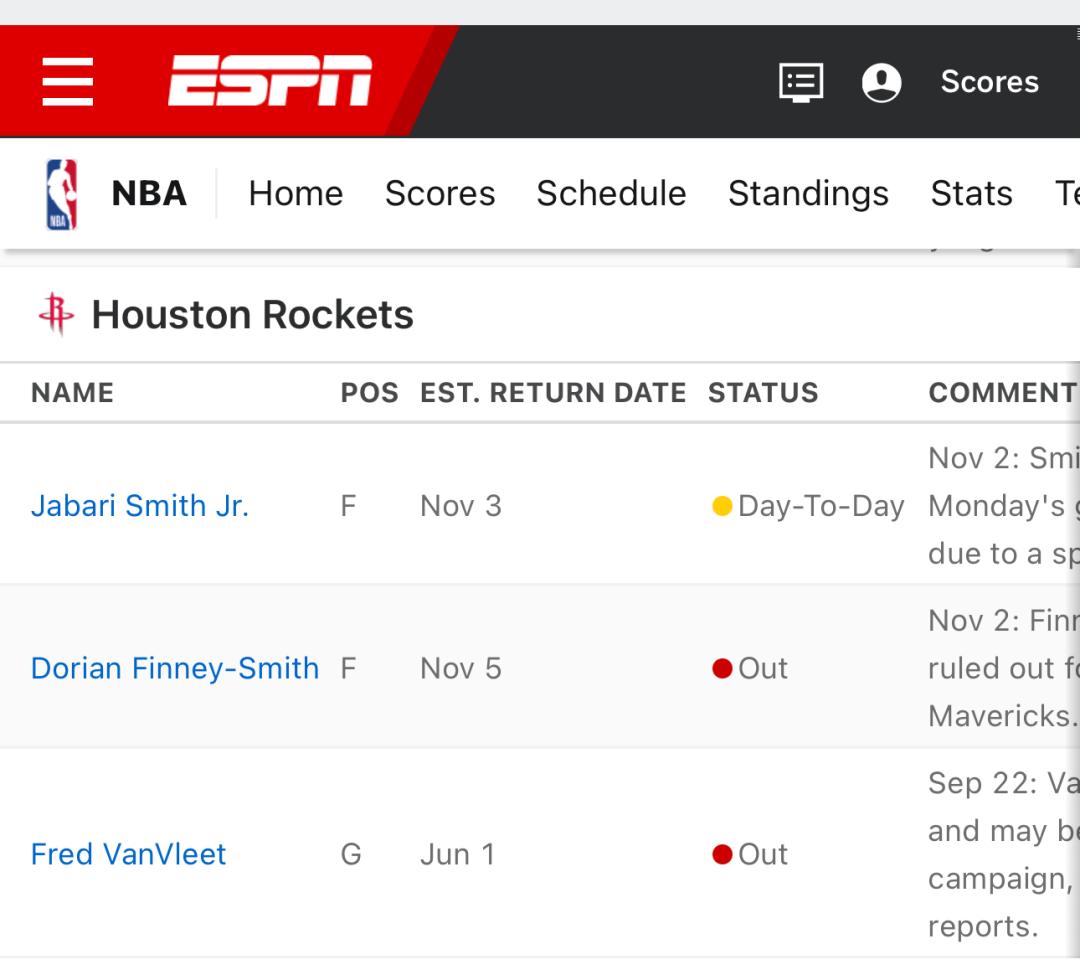This screenshot has height=975, width=1080.
Task: Open Dorian Finney-Smith player page
Action: pyautogui.click(x=175, y=668)
